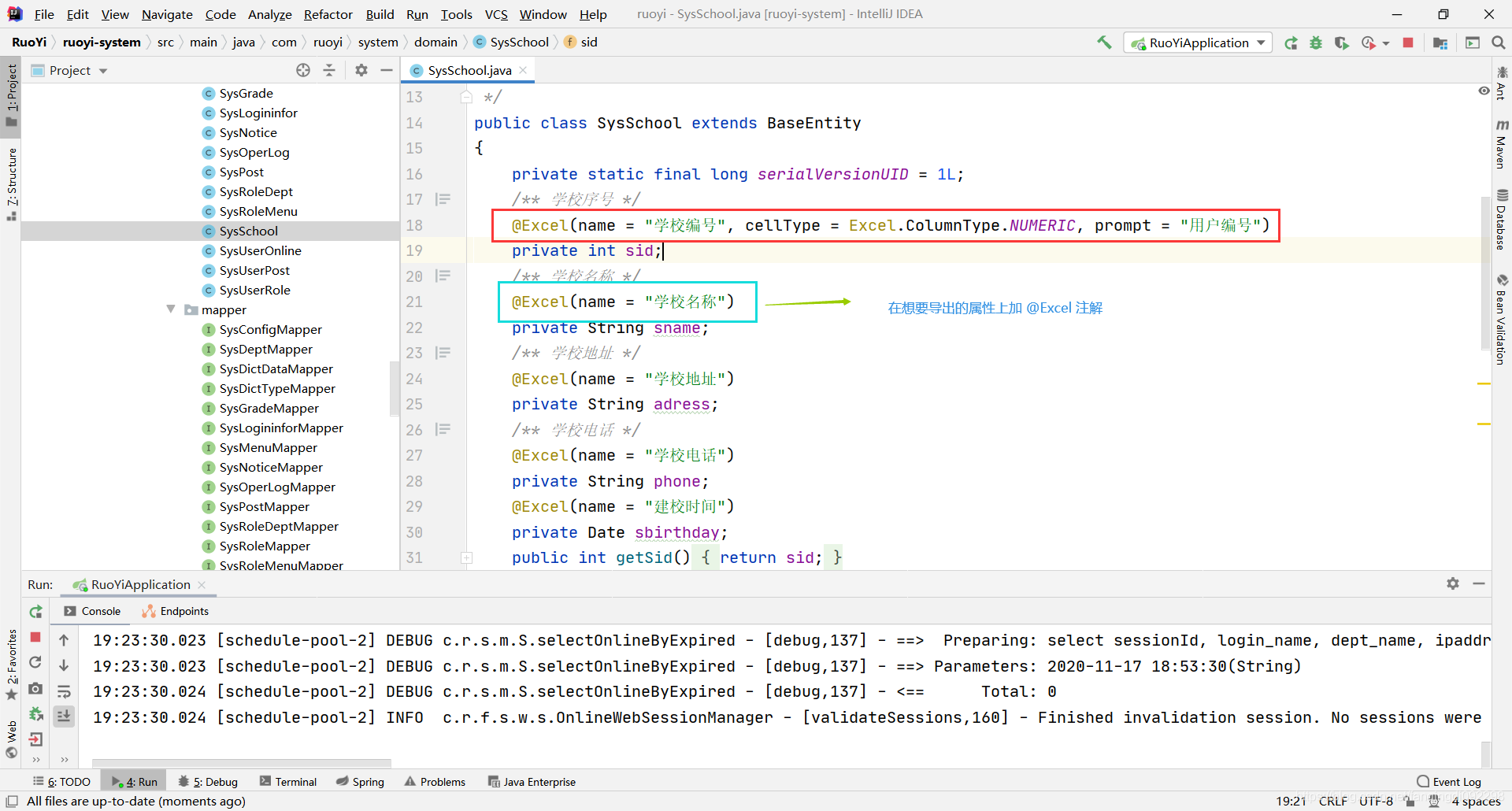Image resolution: width=1512 pixels, height=811 pixels.
Task: Open Project Structure icon in toolbar
Action: [1440, 43]
